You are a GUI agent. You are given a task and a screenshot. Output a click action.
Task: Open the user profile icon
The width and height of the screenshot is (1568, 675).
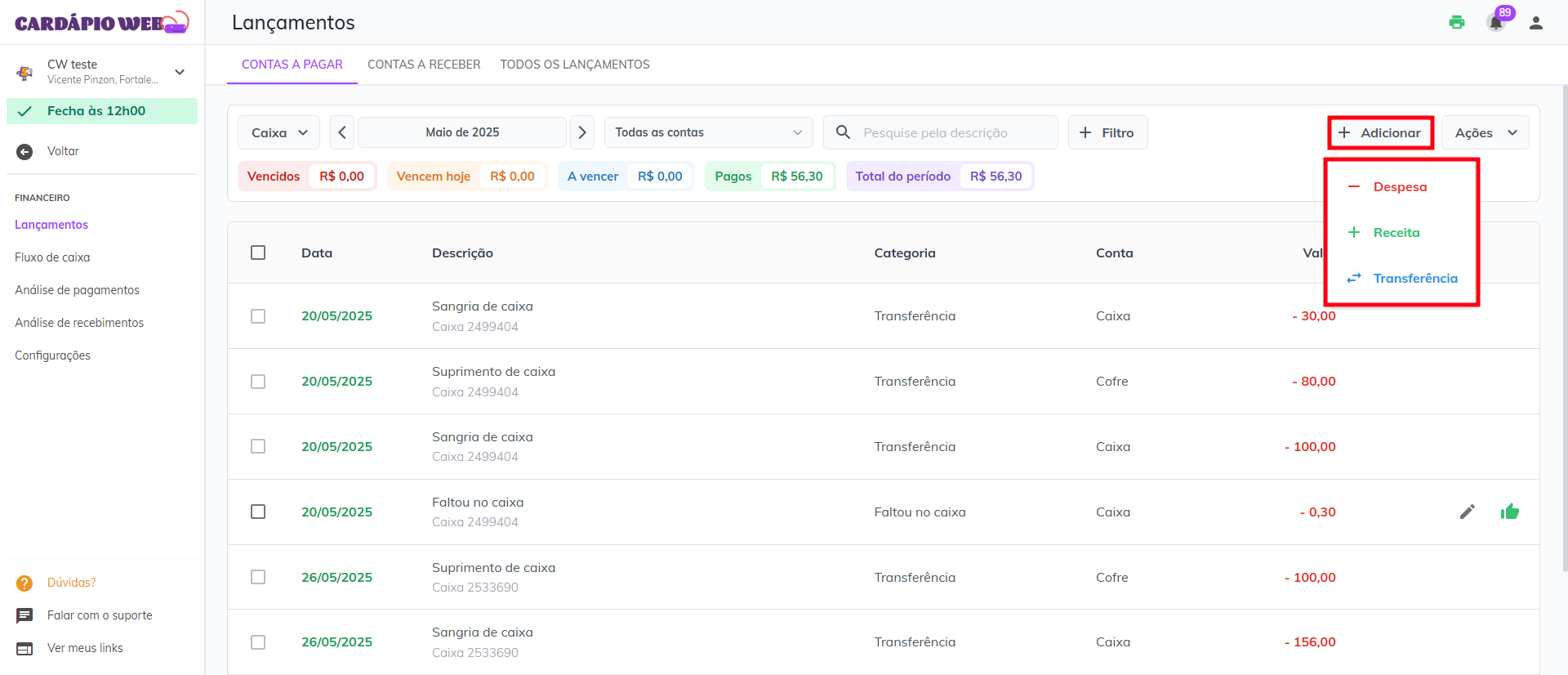coord(1535,23)
